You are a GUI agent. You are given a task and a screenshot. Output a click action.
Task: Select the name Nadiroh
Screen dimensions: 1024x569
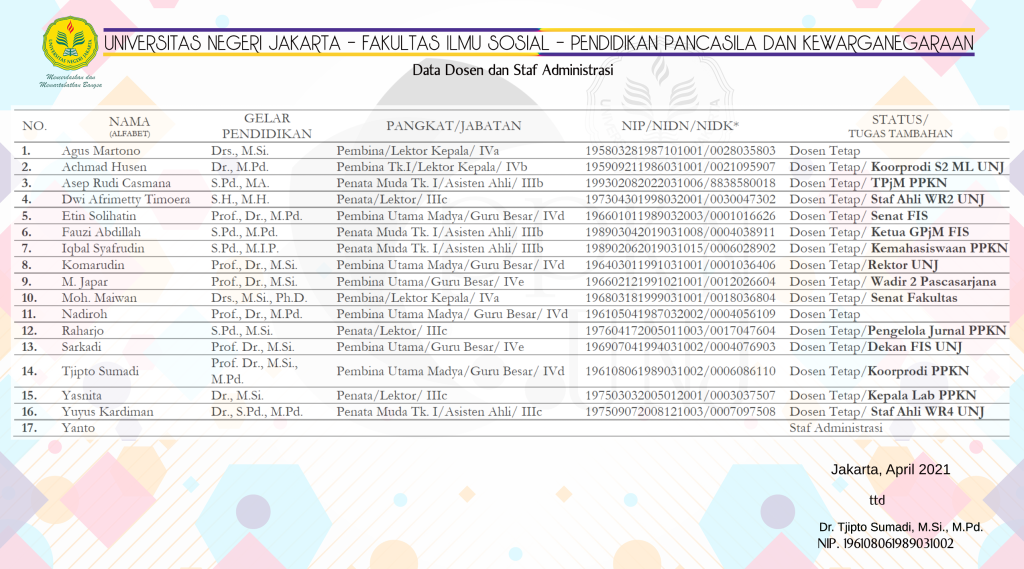click(84, 314)
